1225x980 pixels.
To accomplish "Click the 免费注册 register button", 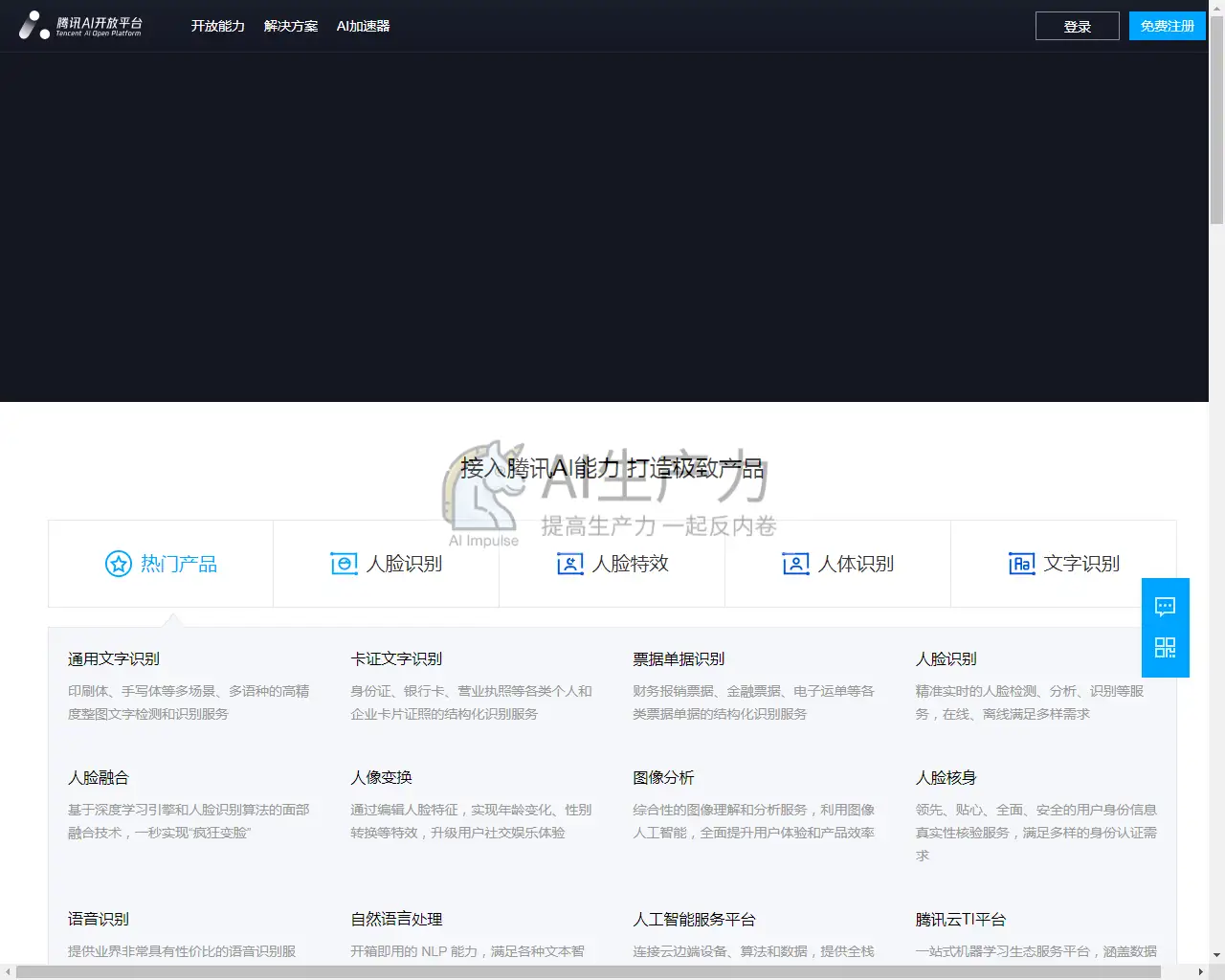I will [x=1168, y=26].
